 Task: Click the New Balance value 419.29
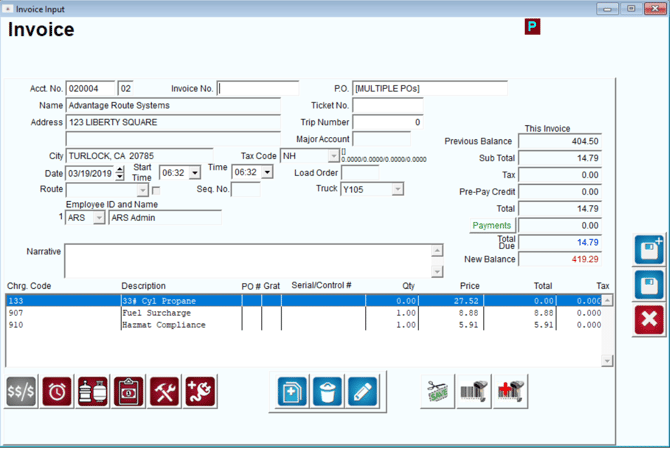(560, 259)
